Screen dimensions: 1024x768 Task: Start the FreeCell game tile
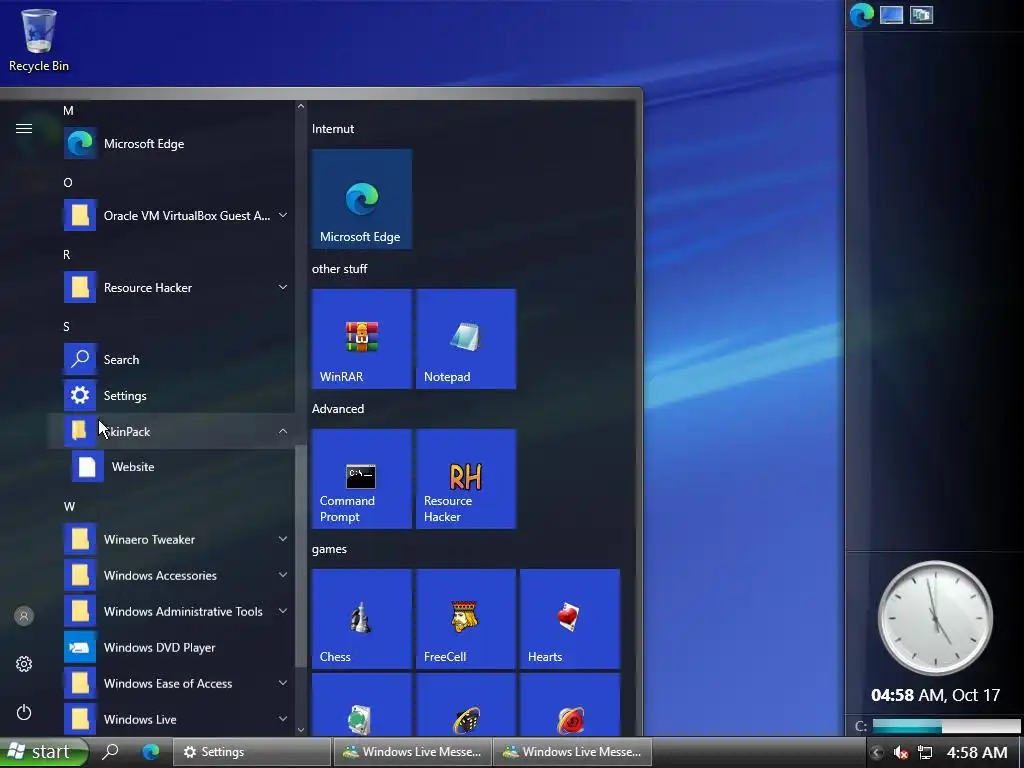(x=466, y=618)
